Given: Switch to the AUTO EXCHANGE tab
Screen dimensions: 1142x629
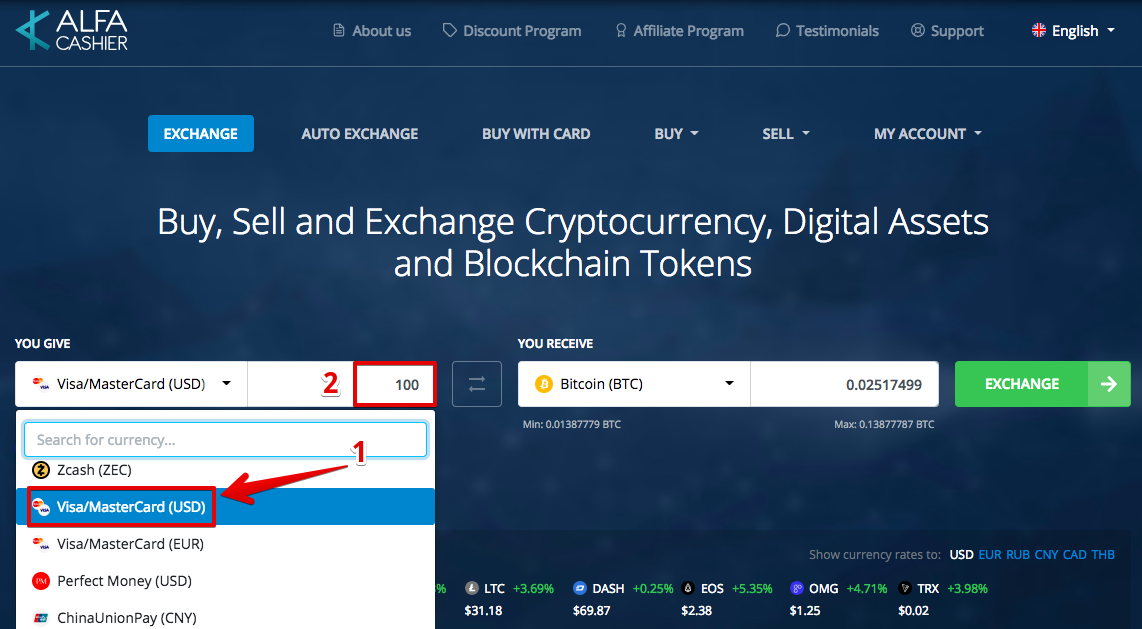Looking at the screenshot, I should coord(360,134).
